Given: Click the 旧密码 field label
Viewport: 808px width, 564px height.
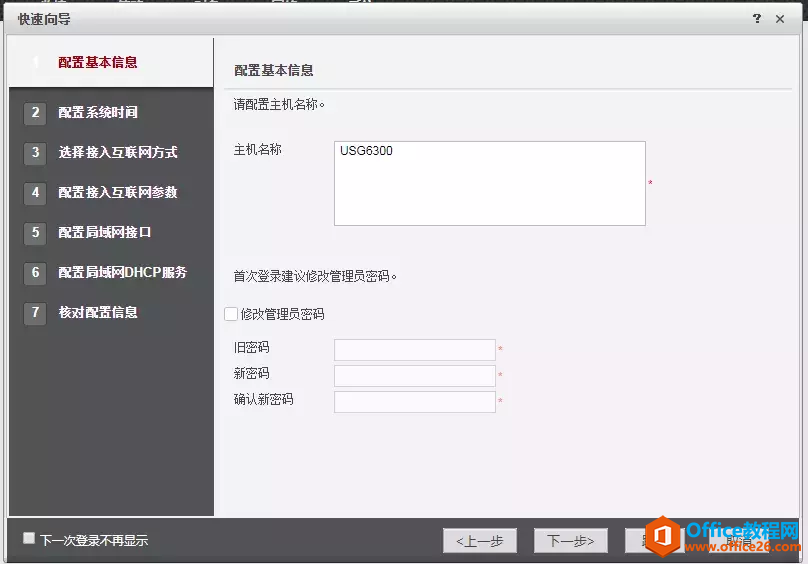Looking at the screenshot, I should click(x=251, y=347).
